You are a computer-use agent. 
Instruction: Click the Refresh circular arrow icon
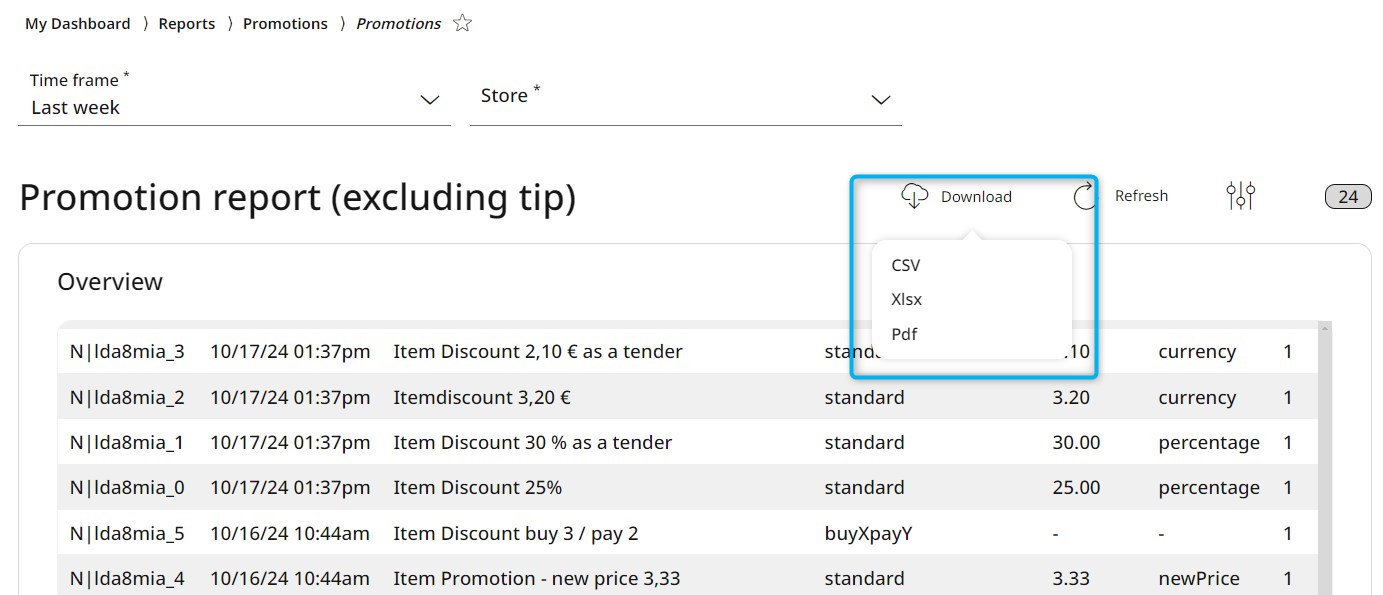[1086, 196]
